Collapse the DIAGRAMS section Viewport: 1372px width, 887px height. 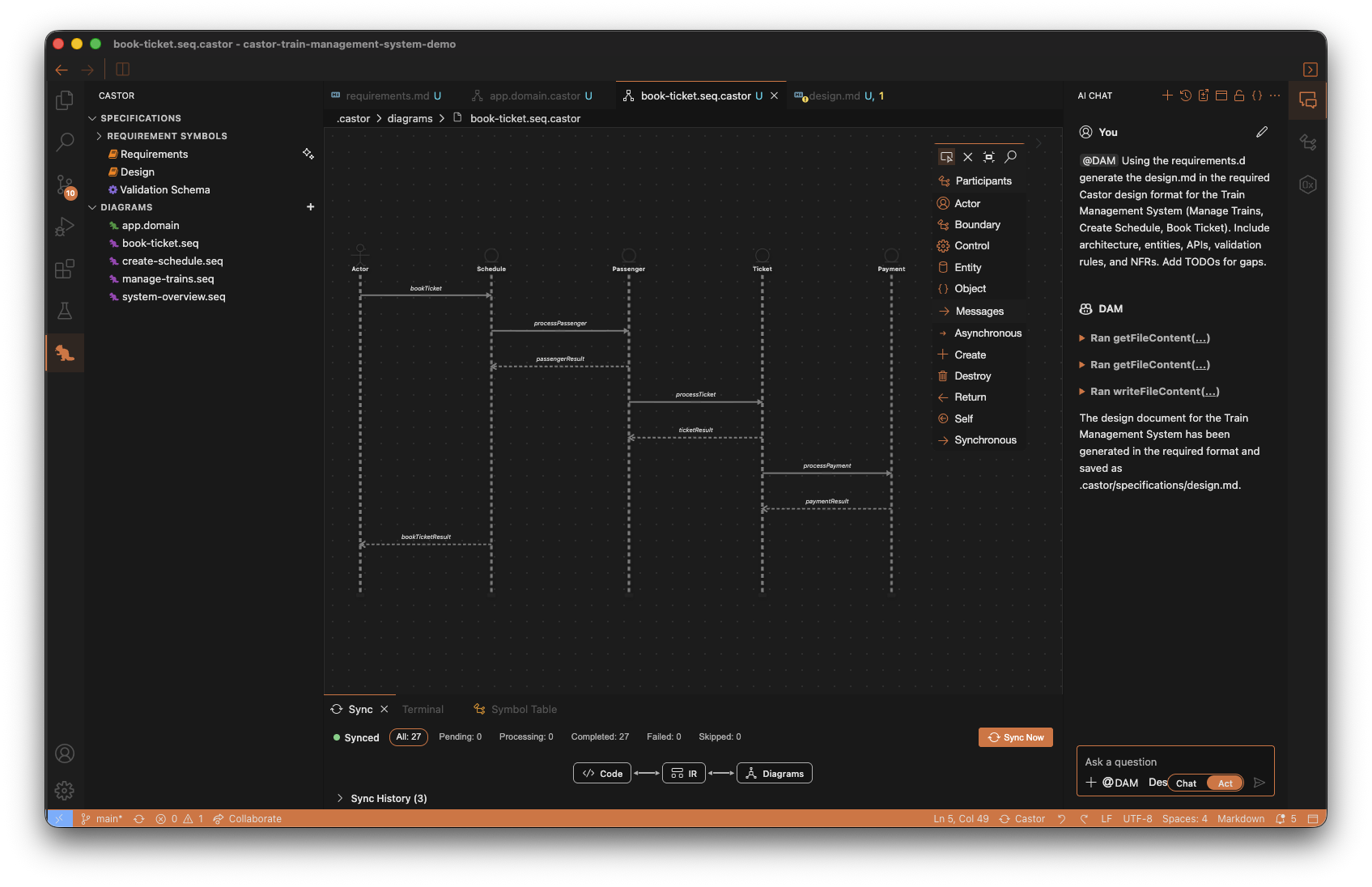92,207
